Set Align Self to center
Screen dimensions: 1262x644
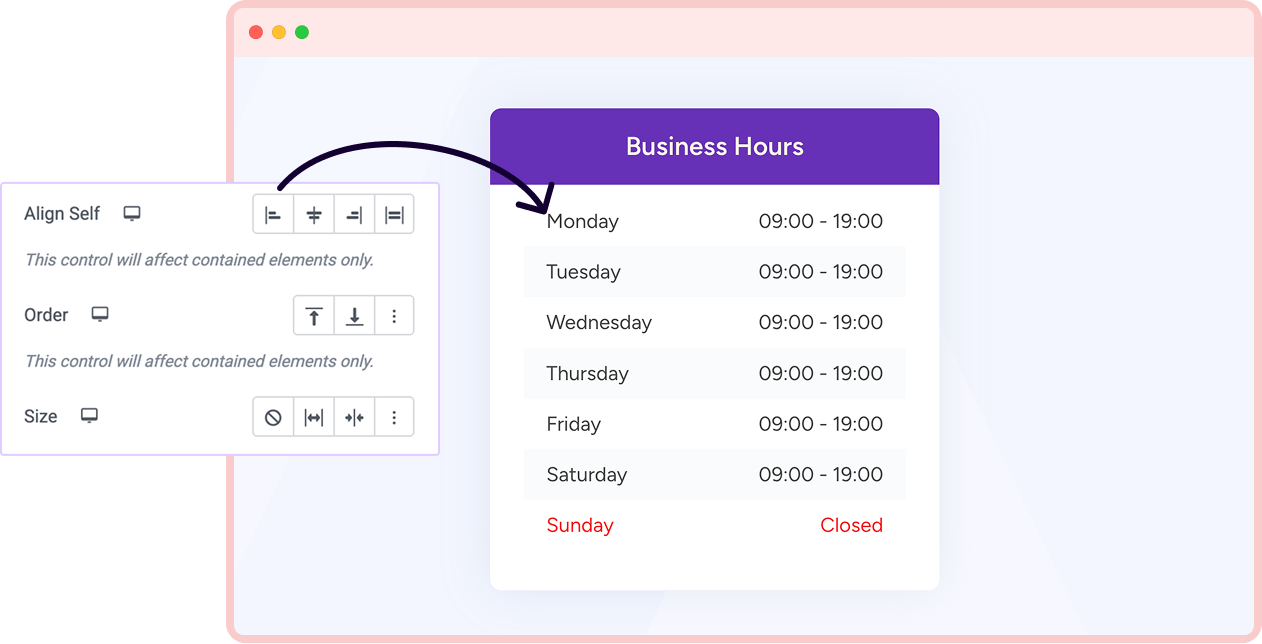click(x=314, y=215)
